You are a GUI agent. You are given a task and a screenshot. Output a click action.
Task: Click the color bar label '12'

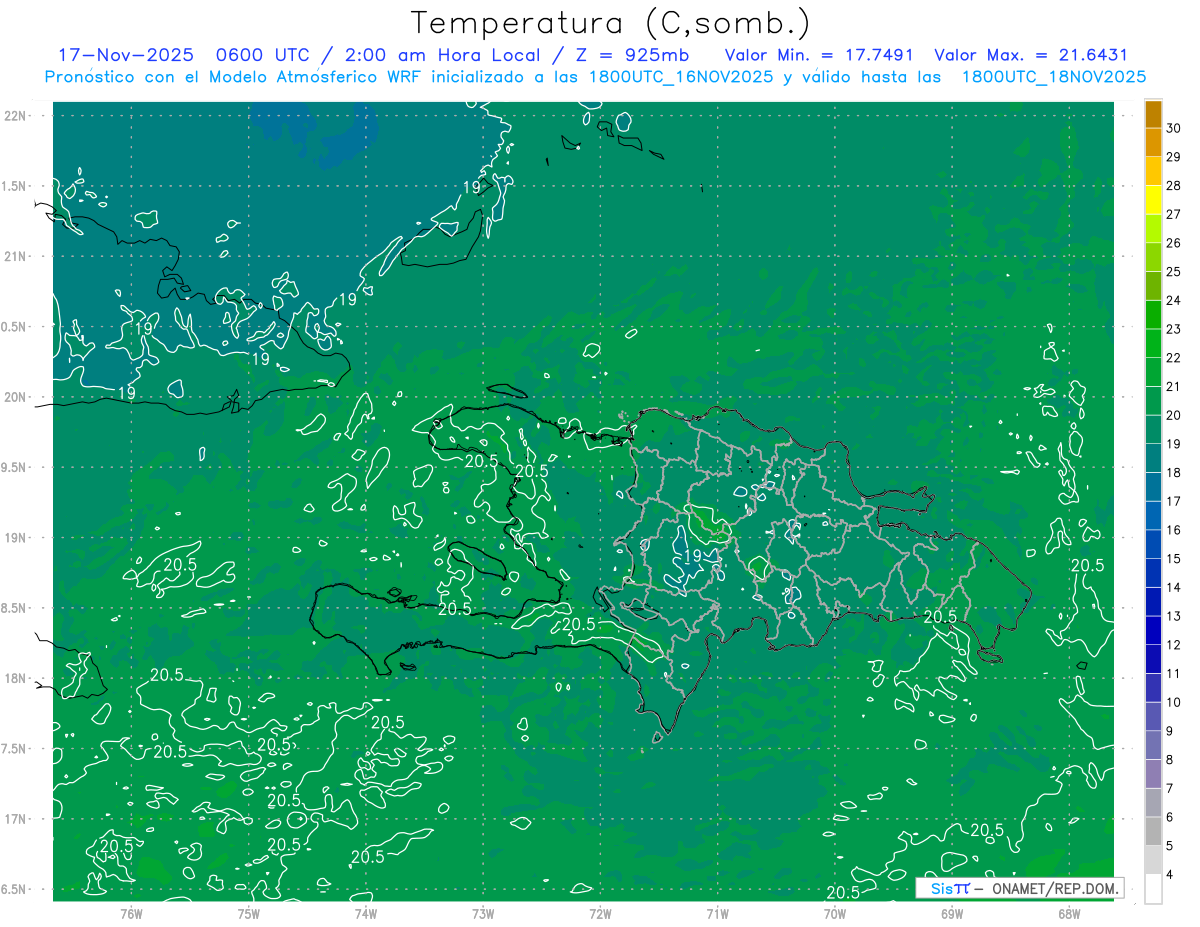(x=1173, y=645)
